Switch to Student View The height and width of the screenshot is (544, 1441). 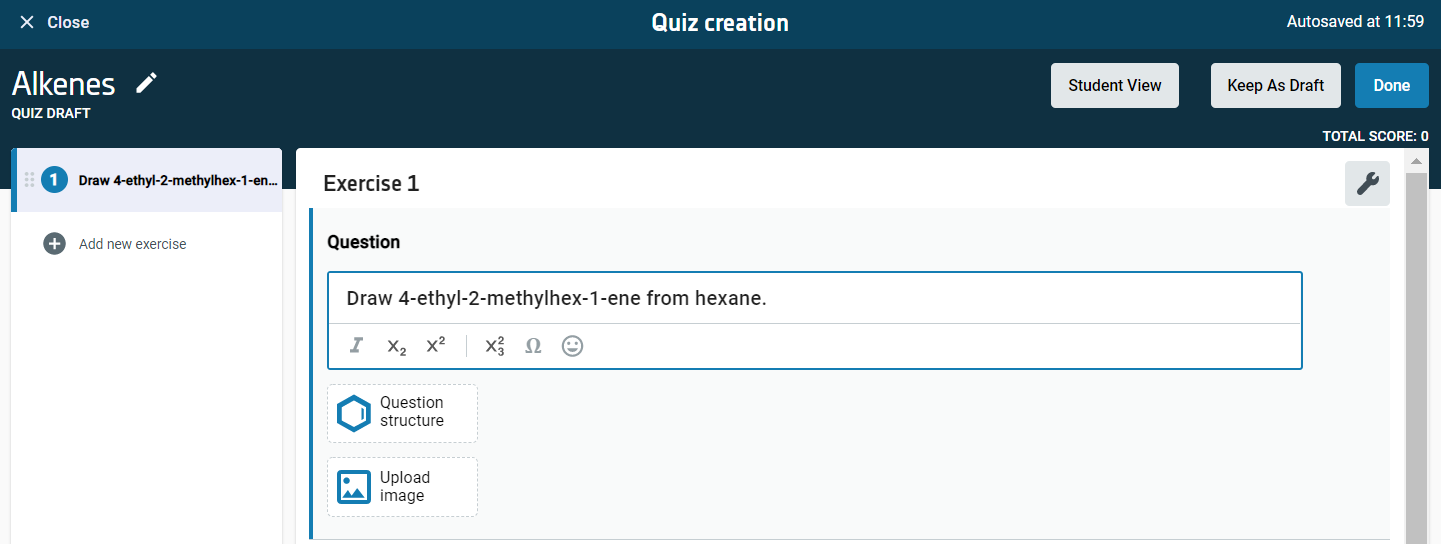click(1114, 85)
